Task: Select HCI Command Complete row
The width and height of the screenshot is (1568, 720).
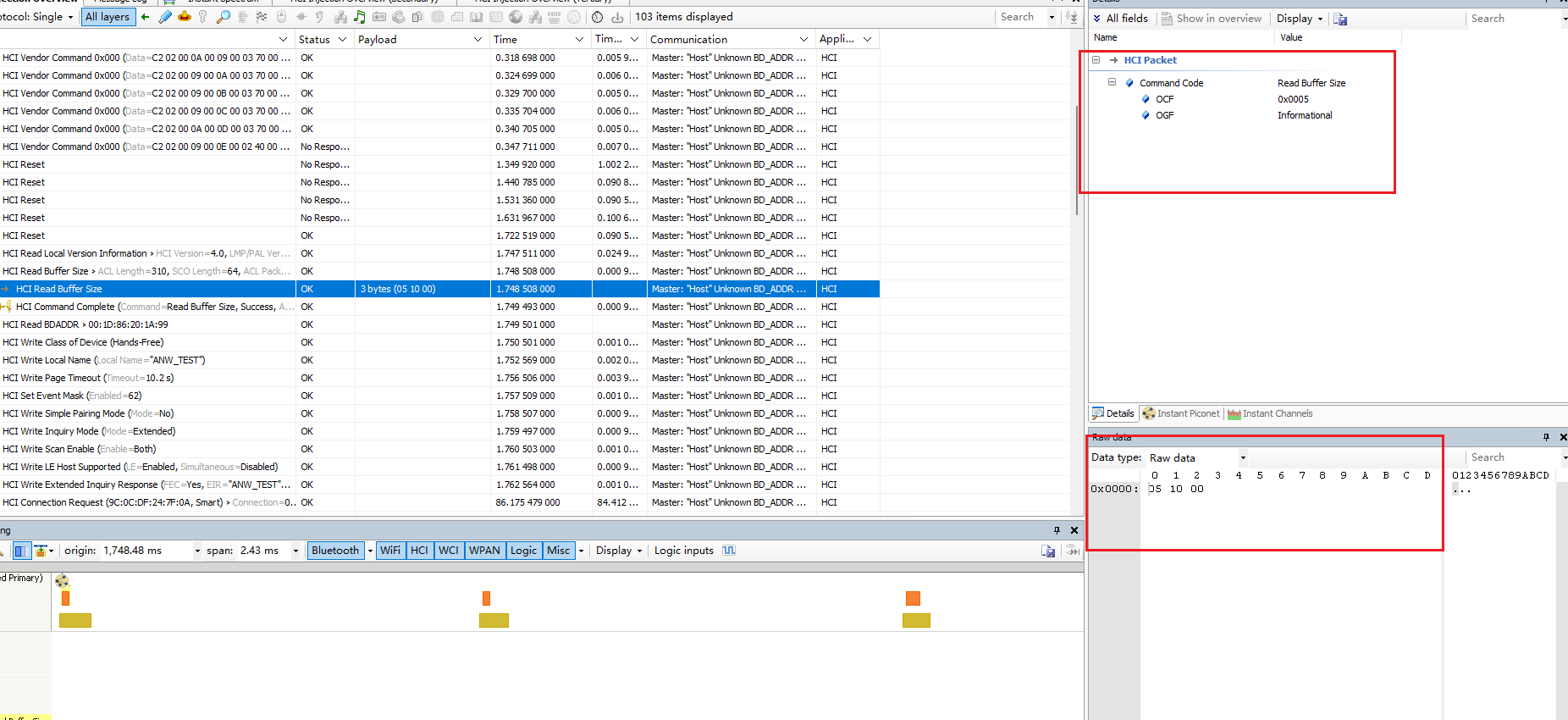Action: [x=439, y=307]
